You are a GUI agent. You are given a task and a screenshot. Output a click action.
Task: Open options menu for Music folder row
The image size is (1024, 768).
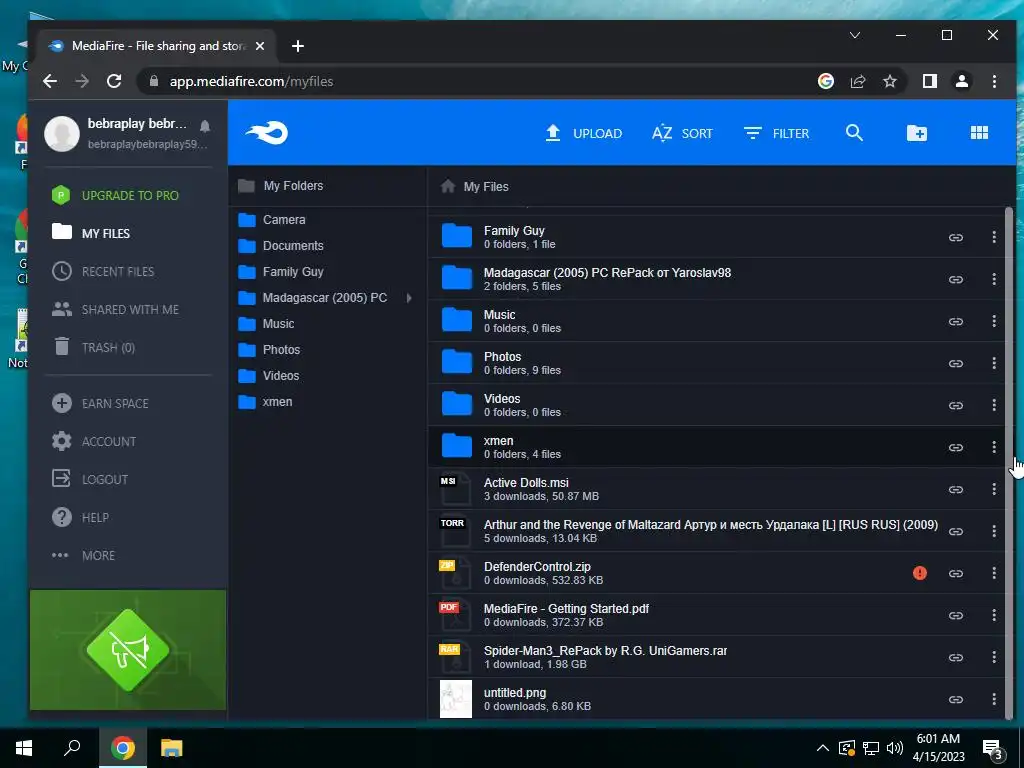pos(994,321)
